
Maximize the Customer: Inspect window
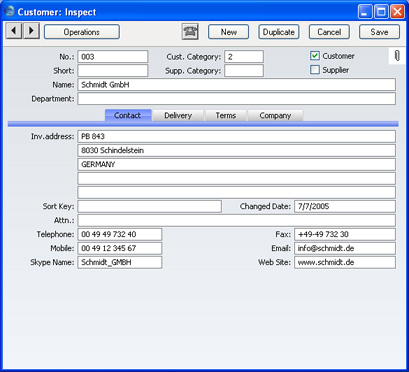[381, 12]
